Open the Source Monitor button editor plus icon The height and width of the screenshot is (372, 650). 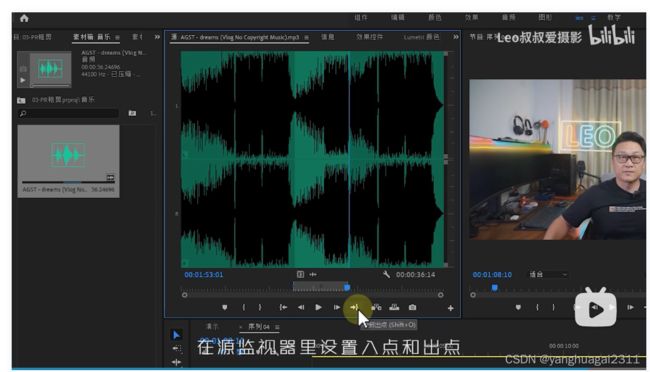pos(451,308)
